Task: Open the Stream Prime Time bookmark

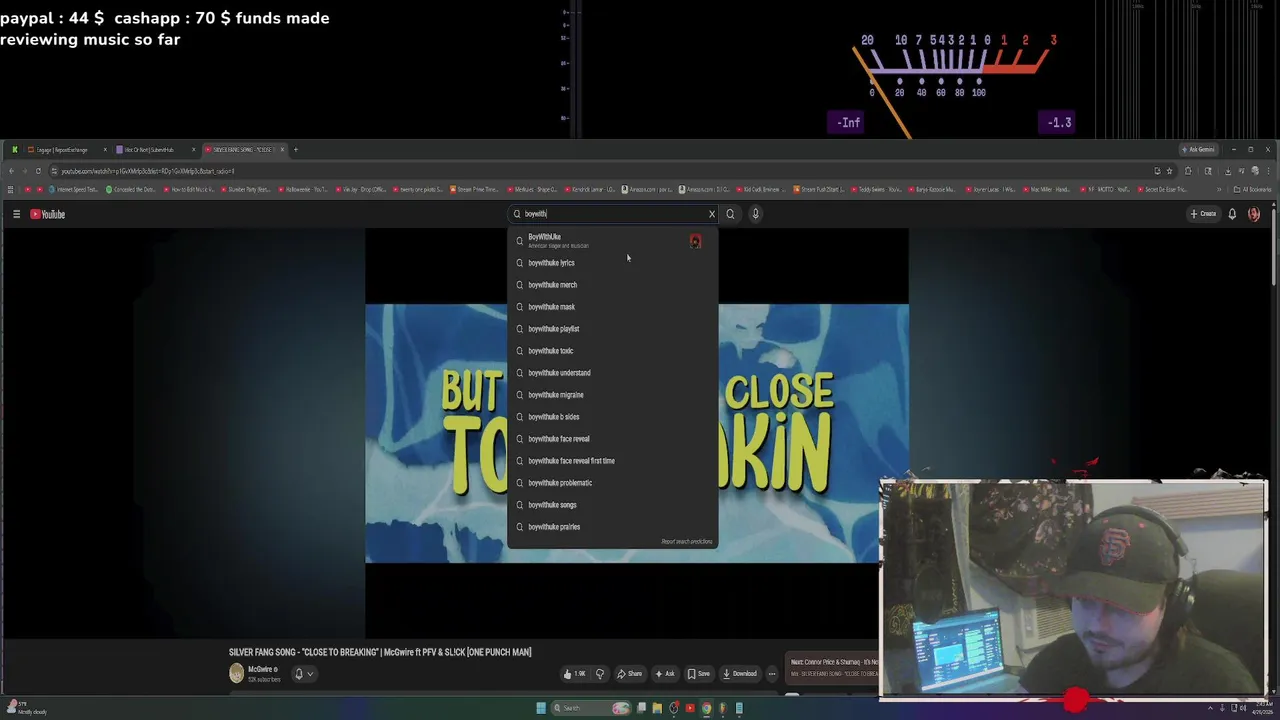Action: point(475,189)
